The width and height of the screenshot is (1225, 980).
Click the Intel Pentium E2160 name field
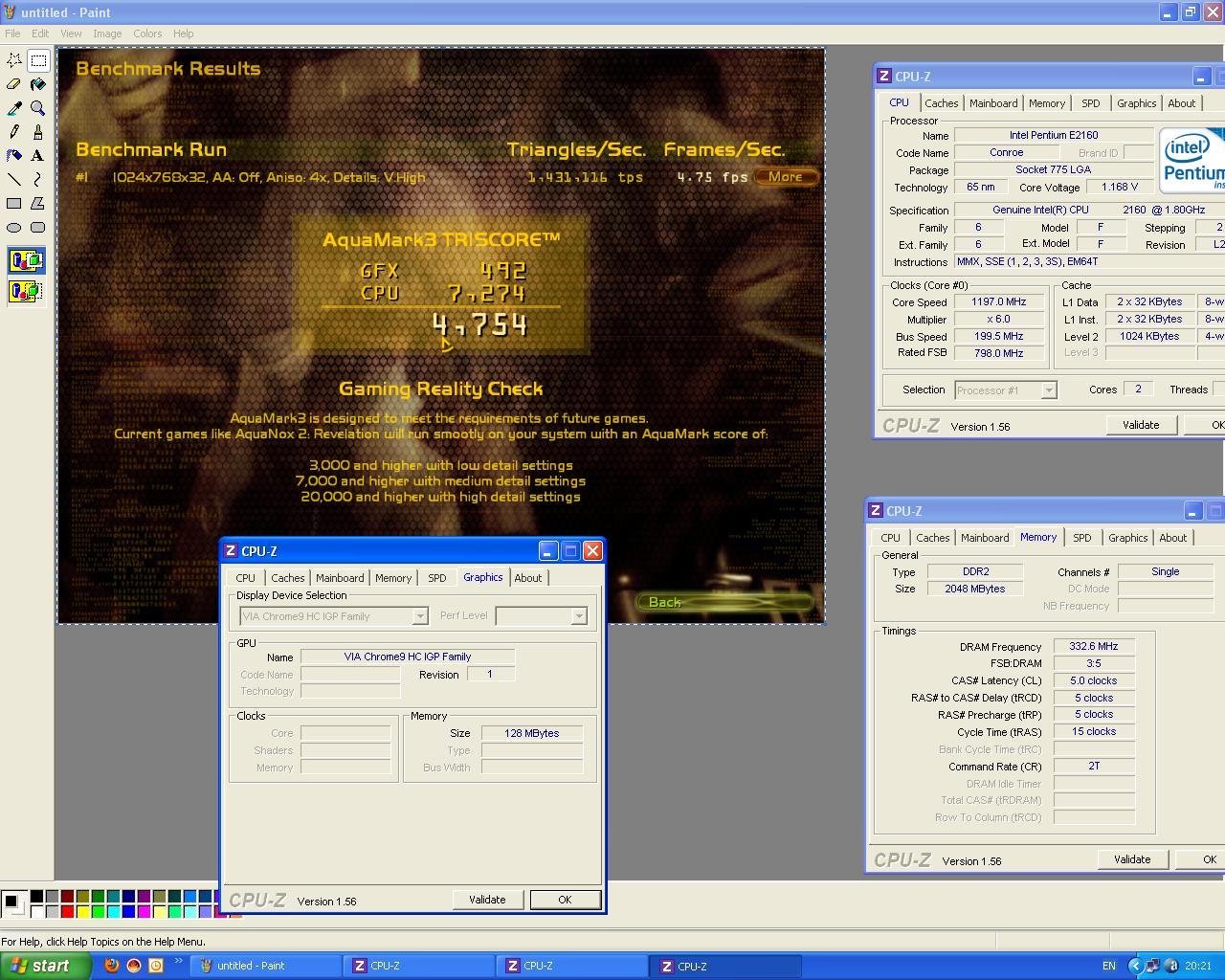pos(1054,136)
